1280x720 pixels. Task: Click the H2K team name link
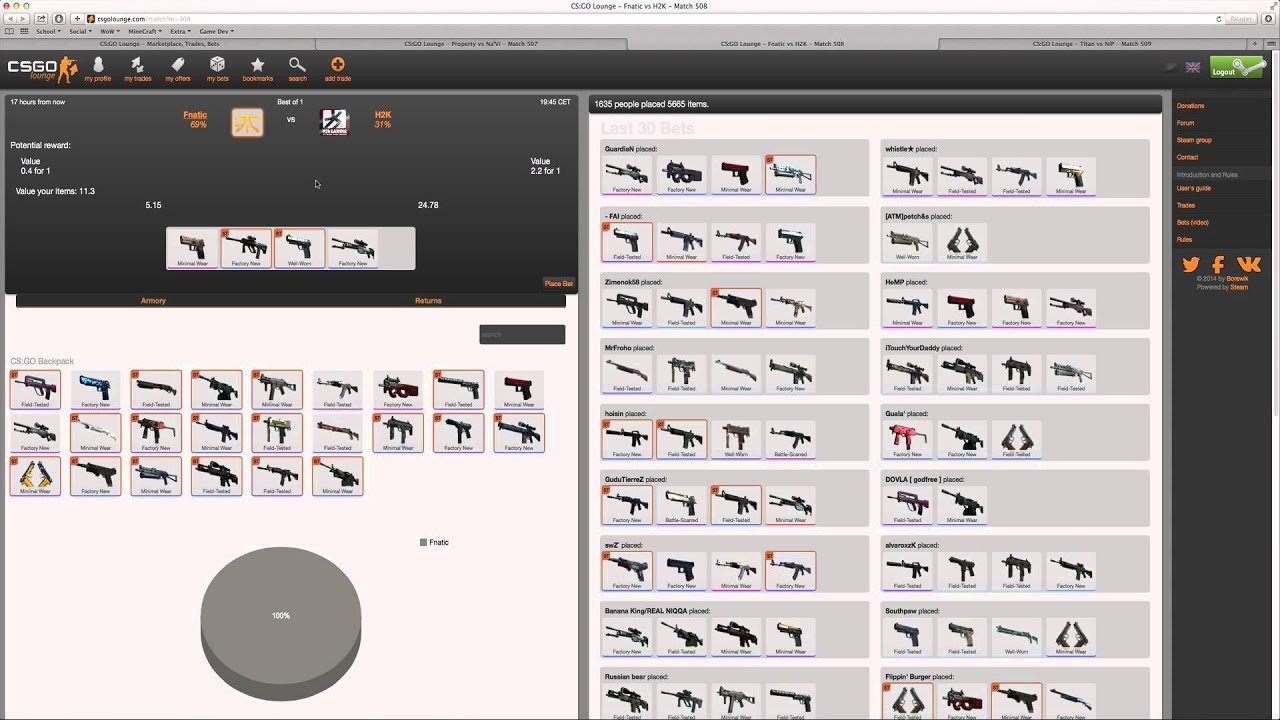pyautogui.click(x=383, y=115)
